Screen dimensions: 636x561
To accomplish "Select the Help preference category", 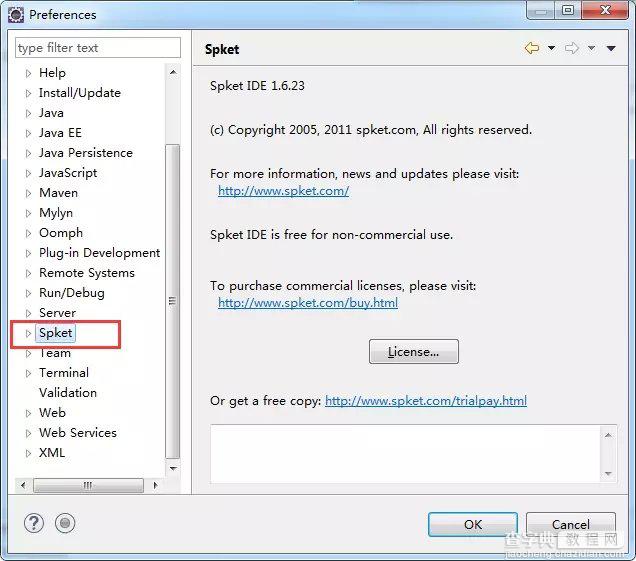I will 52,73.
